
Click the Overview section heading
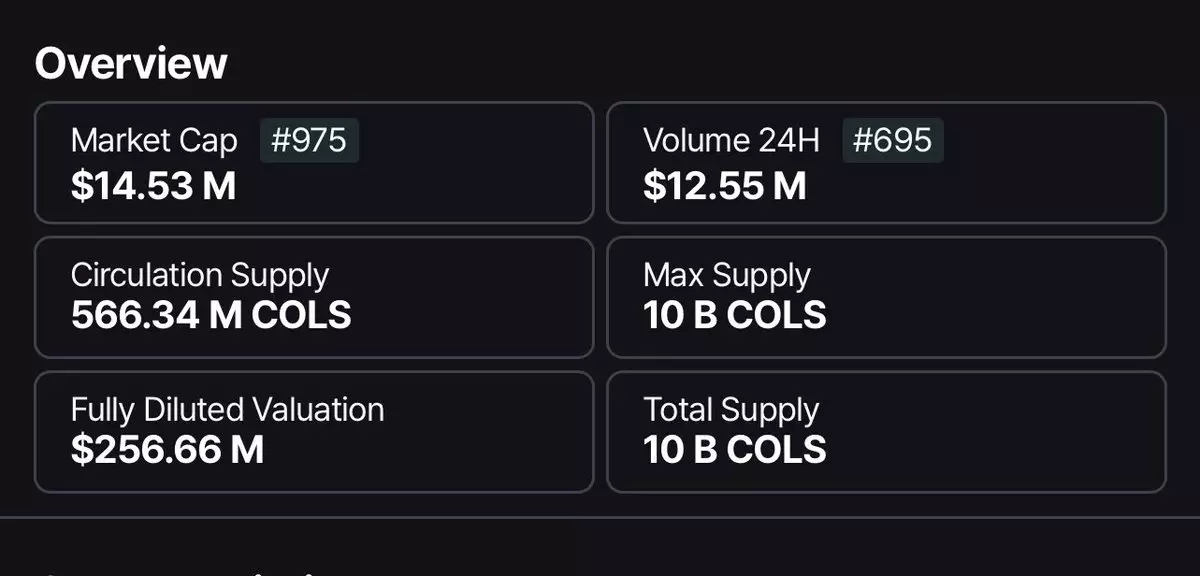pyautogui.click(x=131, y=64)
